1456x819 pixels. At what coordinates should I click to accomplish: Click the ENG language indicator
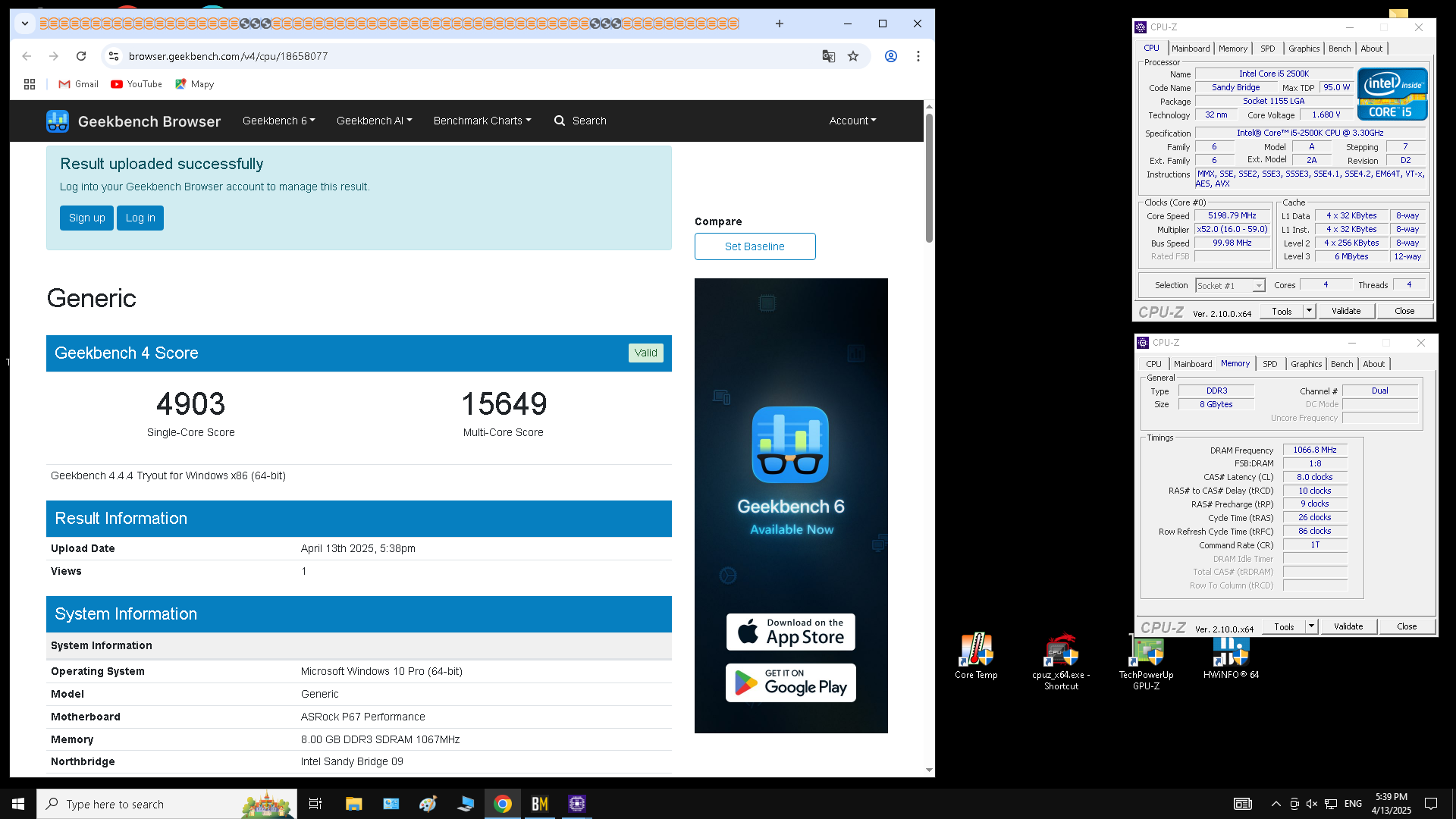click(x=1353, y=804)
